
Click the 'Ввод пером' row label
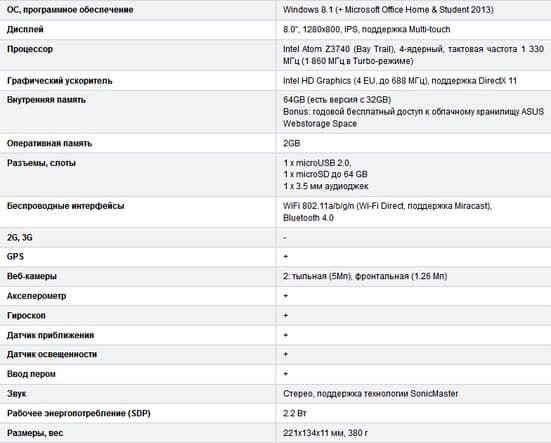[31, 374]
